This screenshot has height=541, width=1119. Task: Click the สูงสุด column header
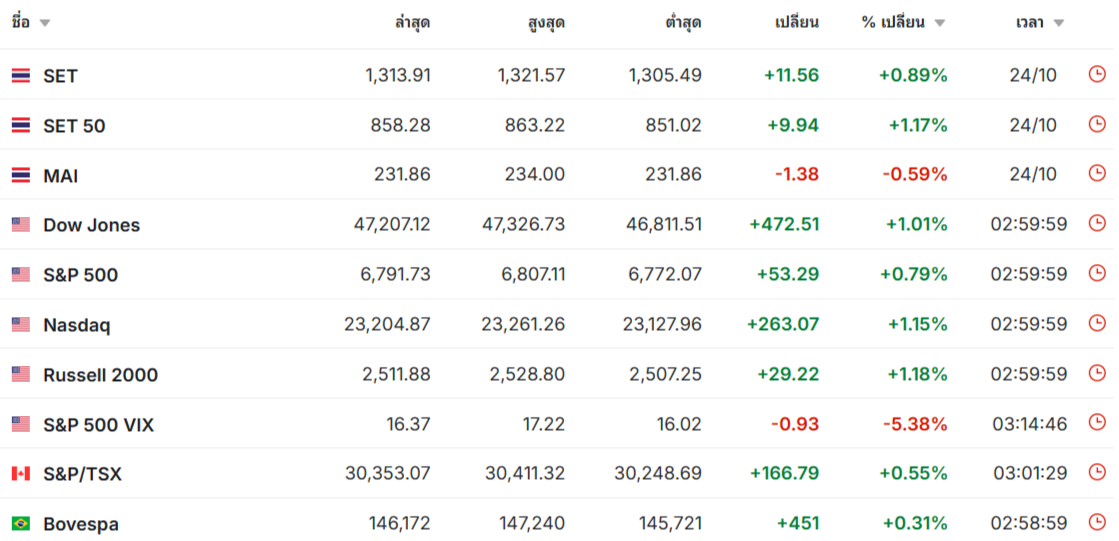pos(546,23)
